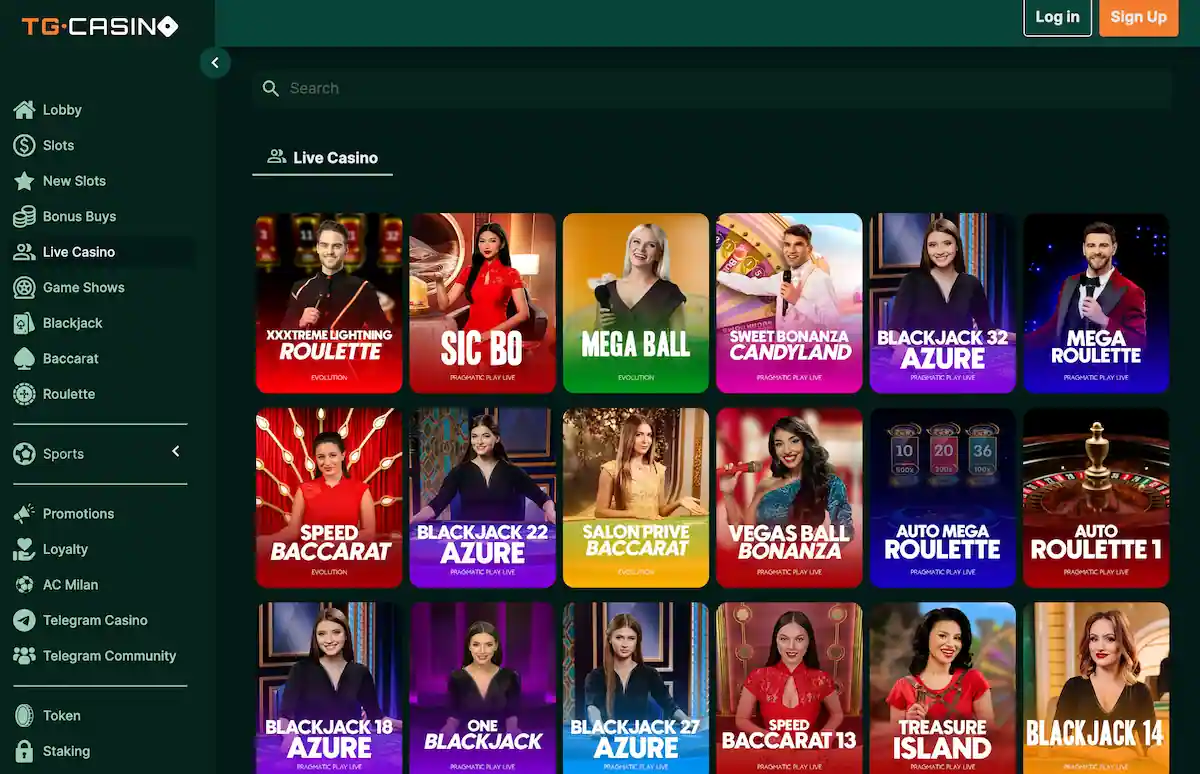Image resolution: width=1200 pixels, height=774 pixels.
Task: Open Blackjack 18 Azure game
Action: (x=329, y=688)
